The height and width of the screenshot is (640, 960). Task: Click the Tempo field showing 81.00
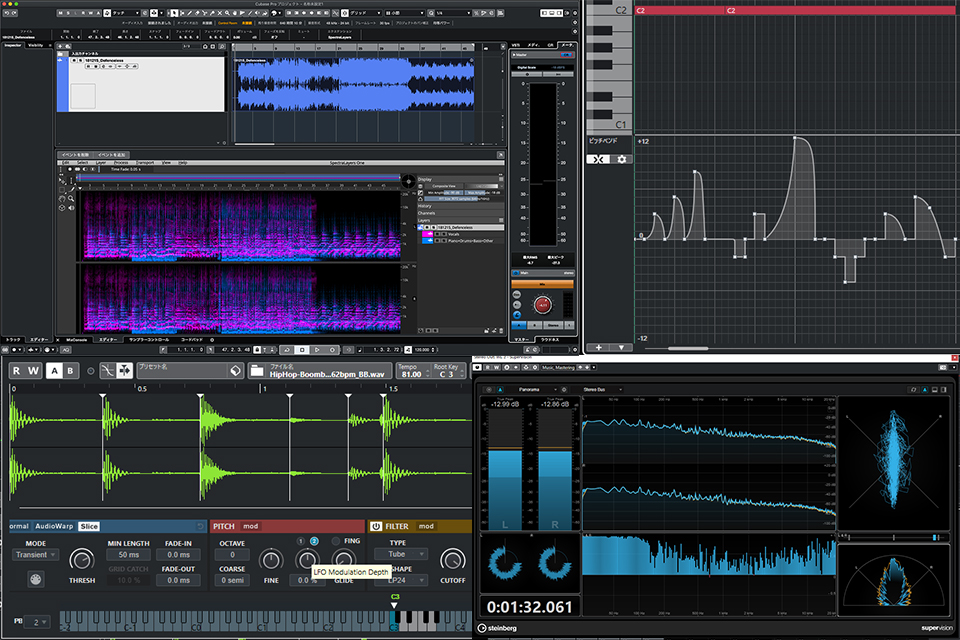pos(411,372)
